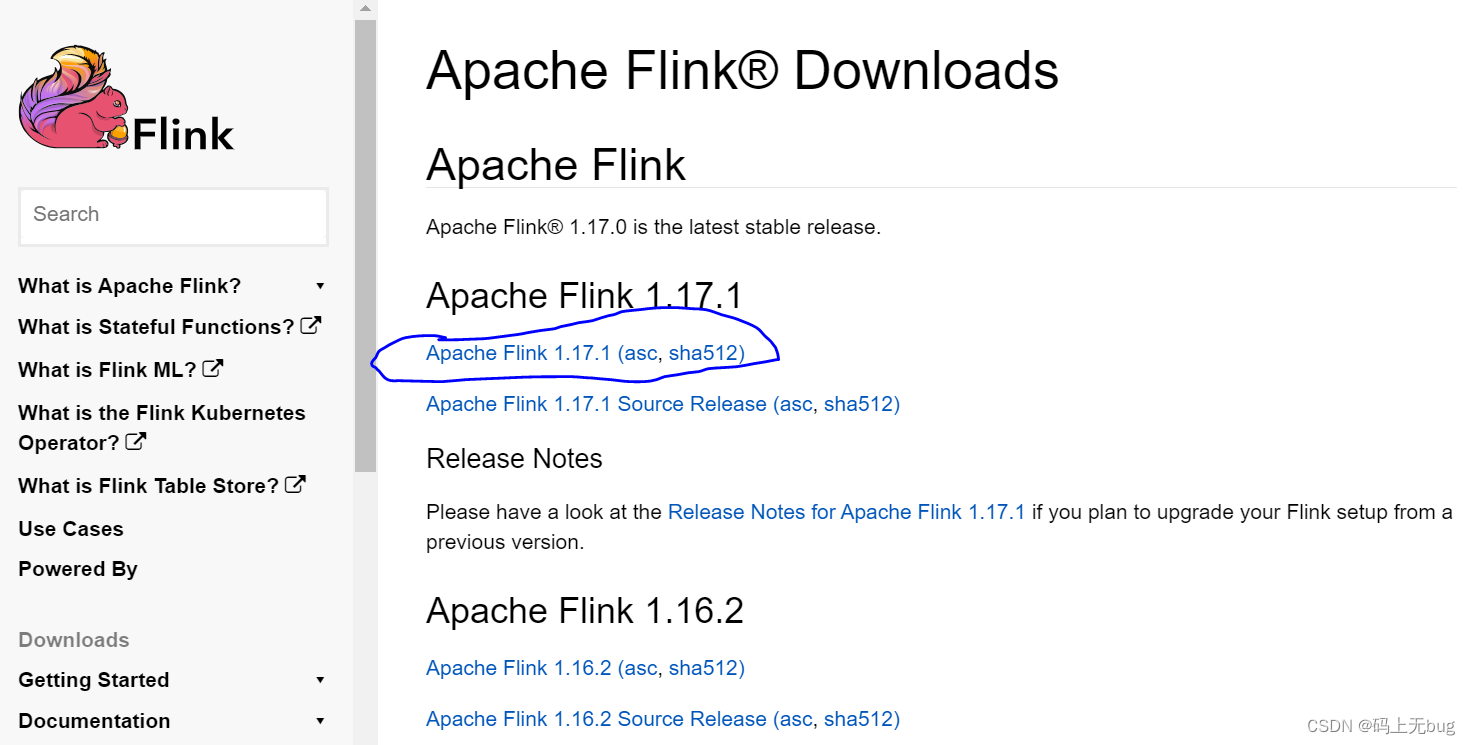Open Release Notes for Apache Flink 1.17.1
This screenshot has width=1470, height=745.
(x=846, y=511)
